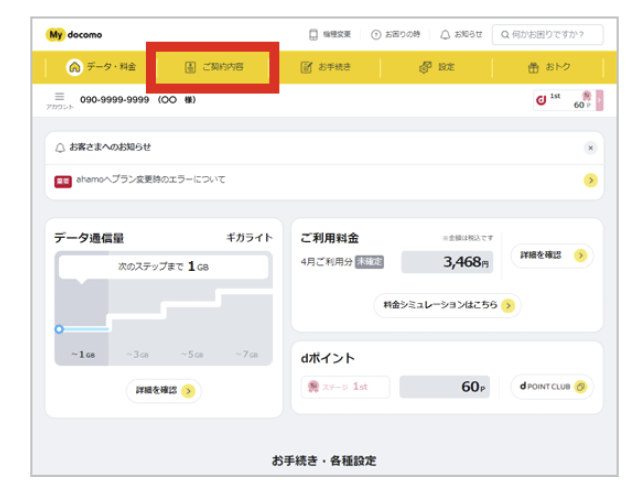Image resolution: width=641 pixels, height=487 pixels.
Task: Click the My docomo logo
Action: tap(74, 35)
